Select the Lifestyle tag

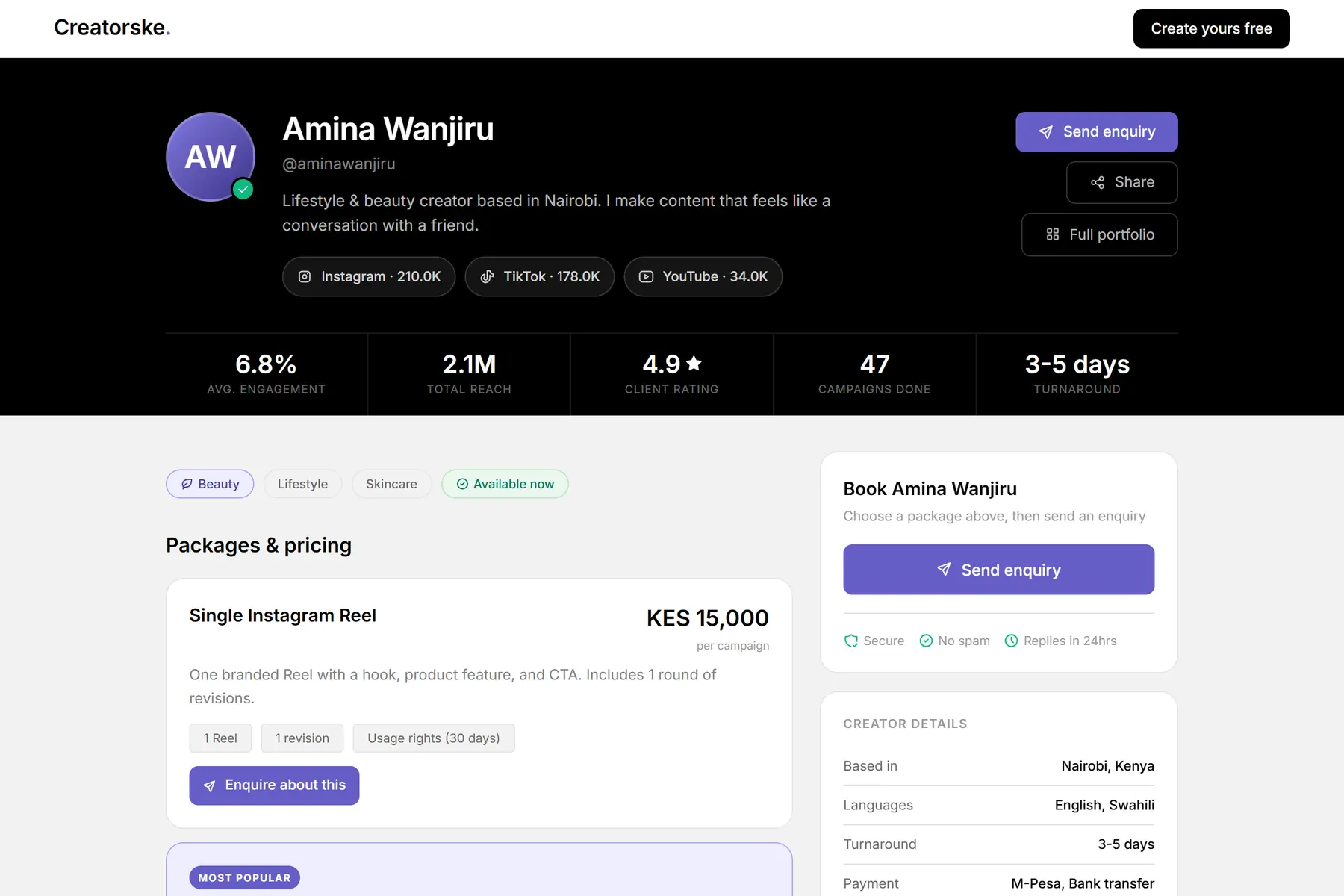302,484
